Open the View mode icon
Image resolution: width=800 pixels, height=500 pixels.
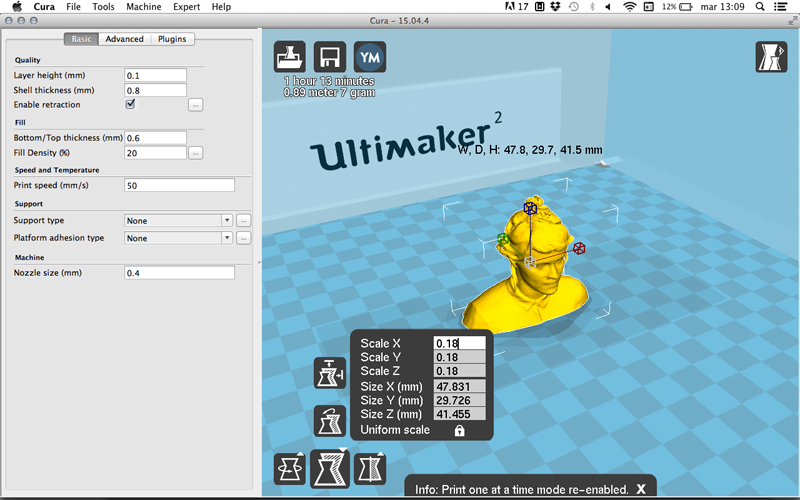(x=771, y=57)
